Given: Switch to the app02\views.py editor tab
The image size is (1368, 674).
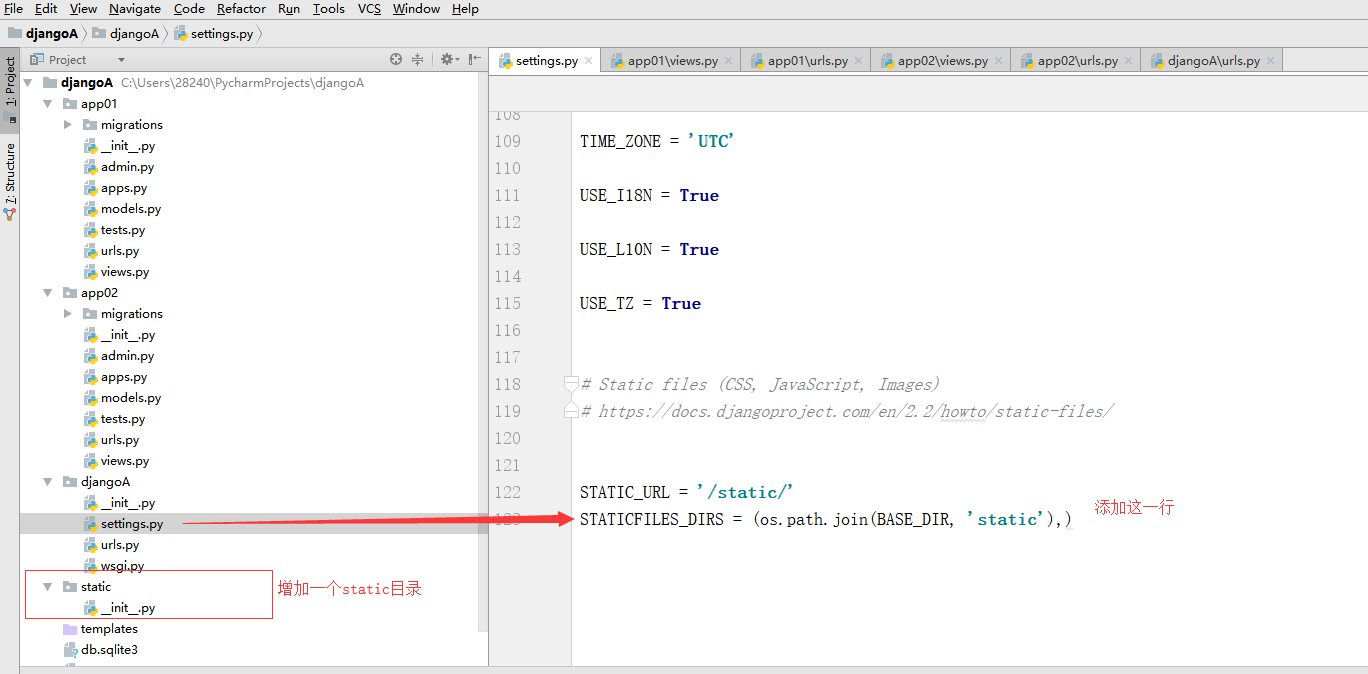Looking at the screenshot, I should (x=941, y=60).
